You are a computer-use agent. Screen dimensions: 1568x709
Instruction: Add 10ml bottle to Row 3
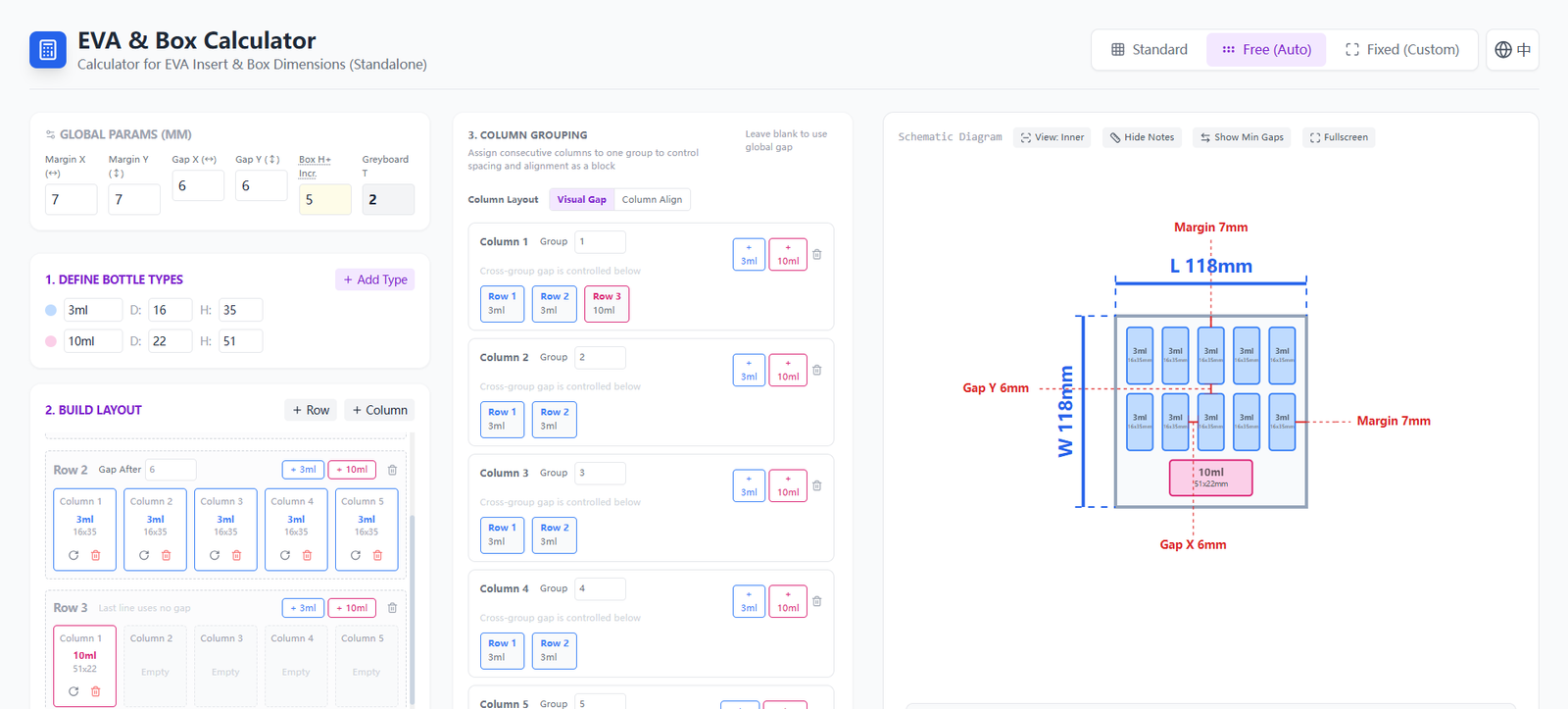click(352, 608)
